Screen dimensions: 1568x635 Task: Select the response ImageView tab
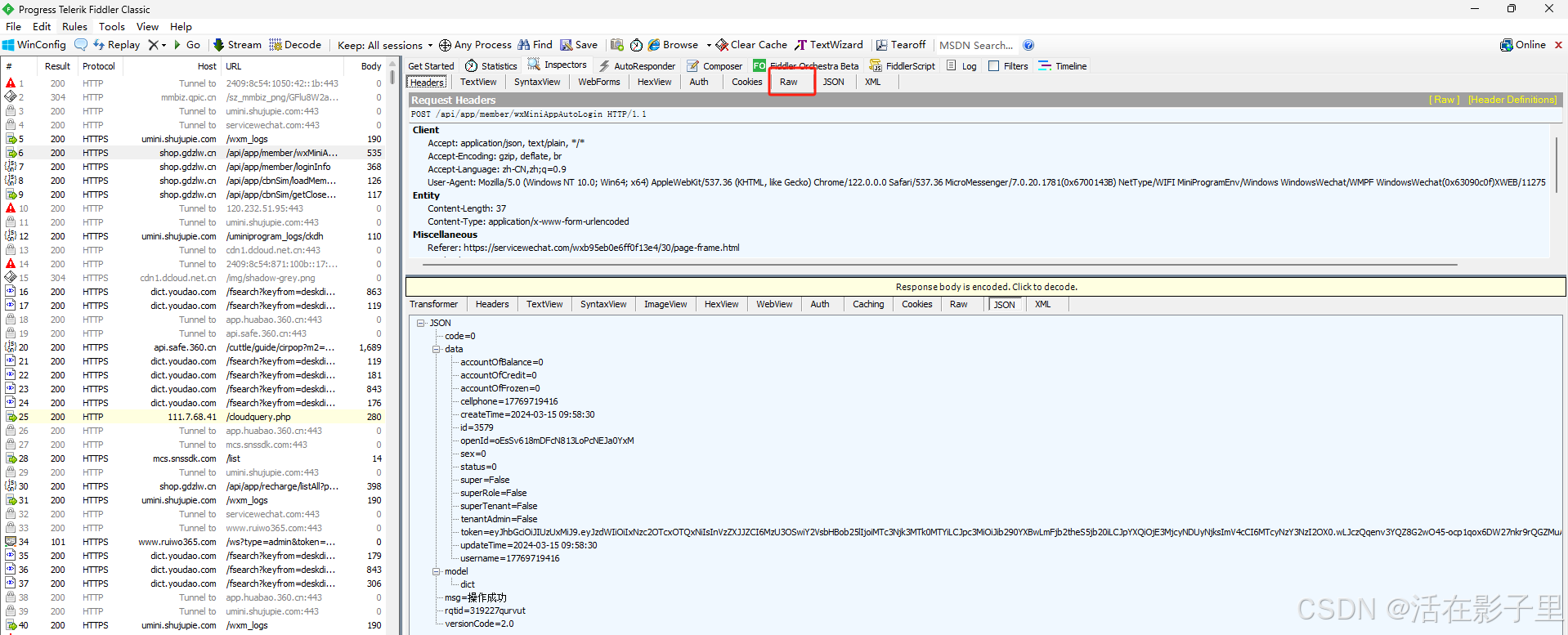665,304
